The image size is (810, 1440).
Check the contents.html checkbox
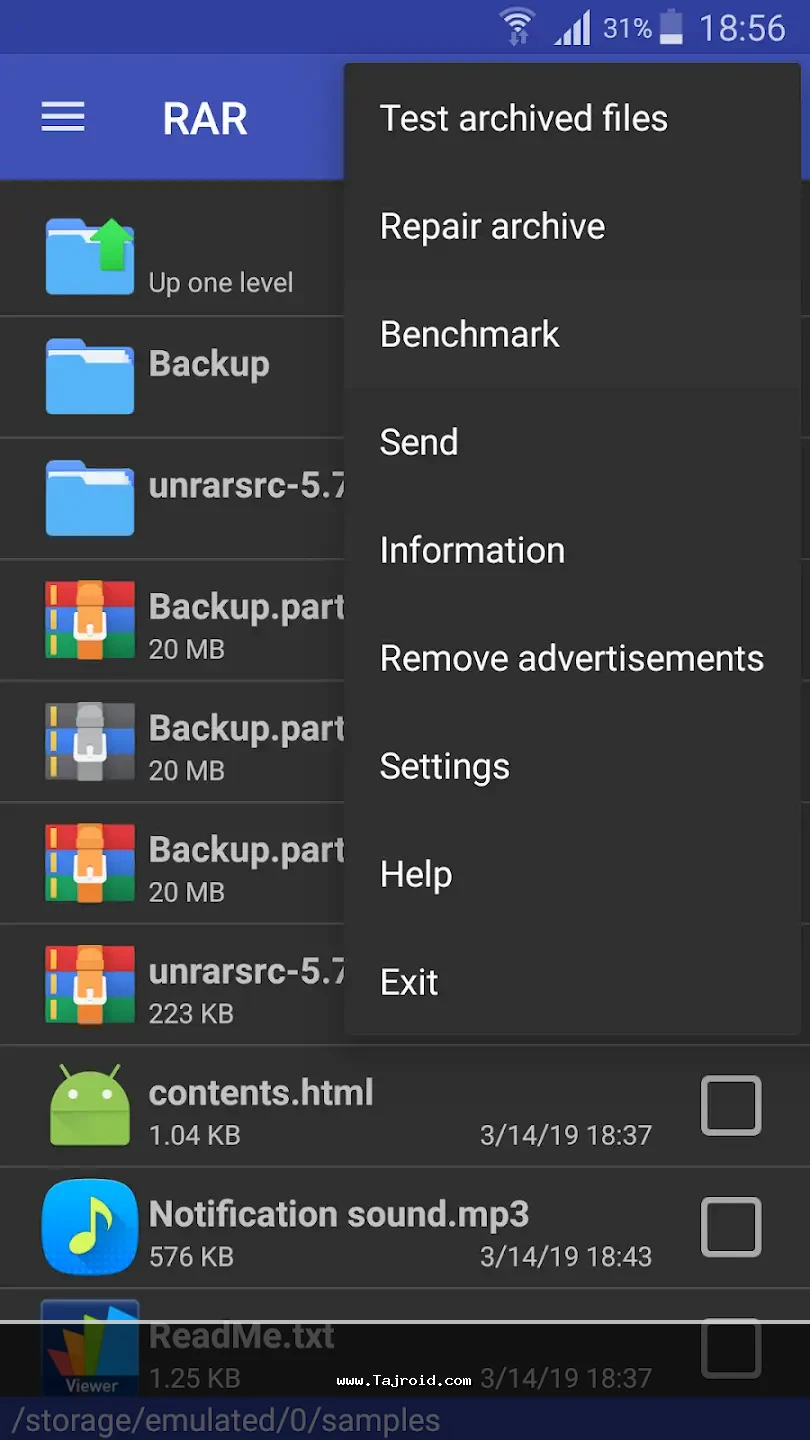[x=731, y=1105]
